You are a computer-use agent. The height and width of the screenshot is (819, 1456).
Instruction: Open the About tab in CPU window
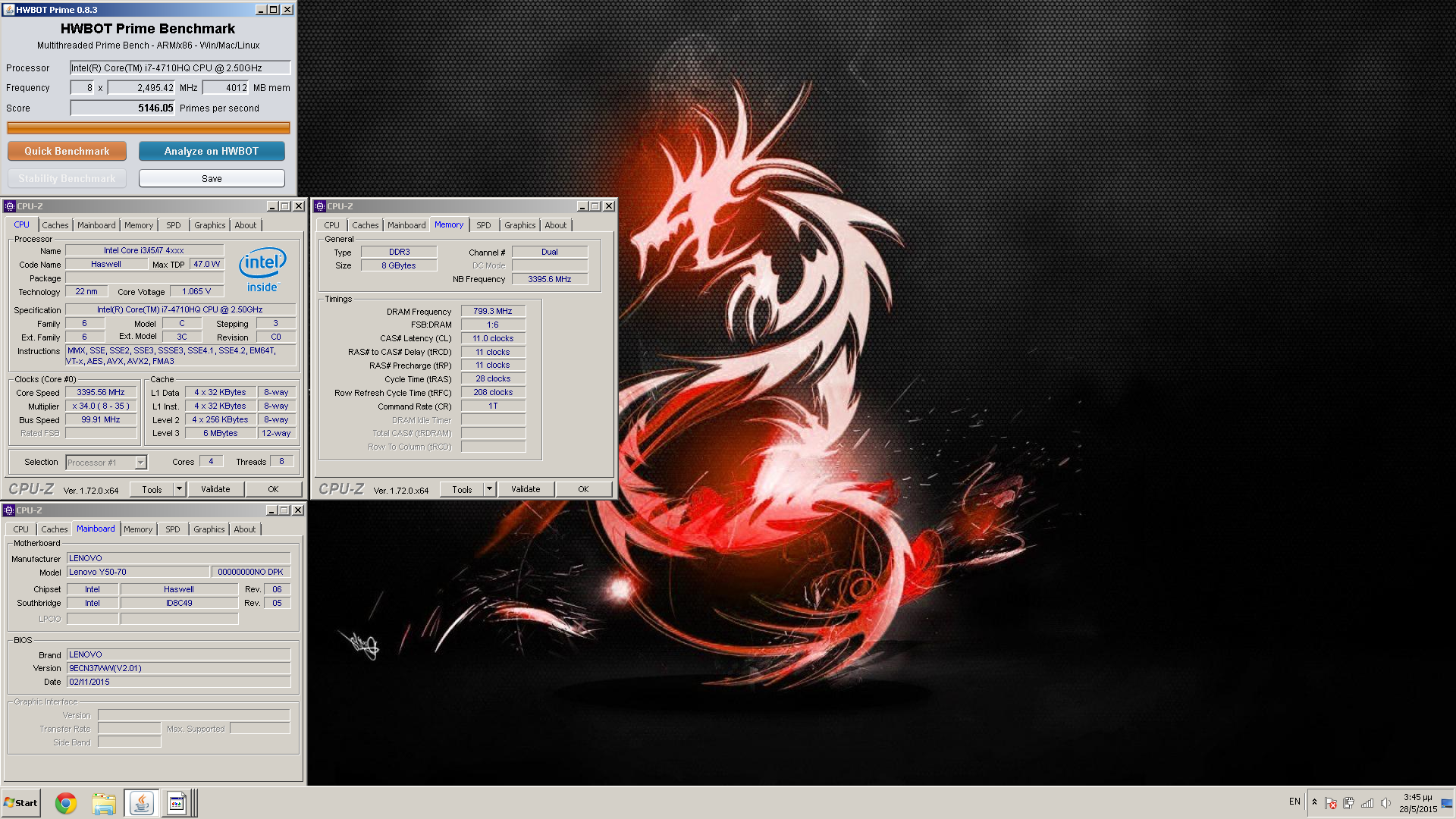pyautogui.click(x=245, y=225)
